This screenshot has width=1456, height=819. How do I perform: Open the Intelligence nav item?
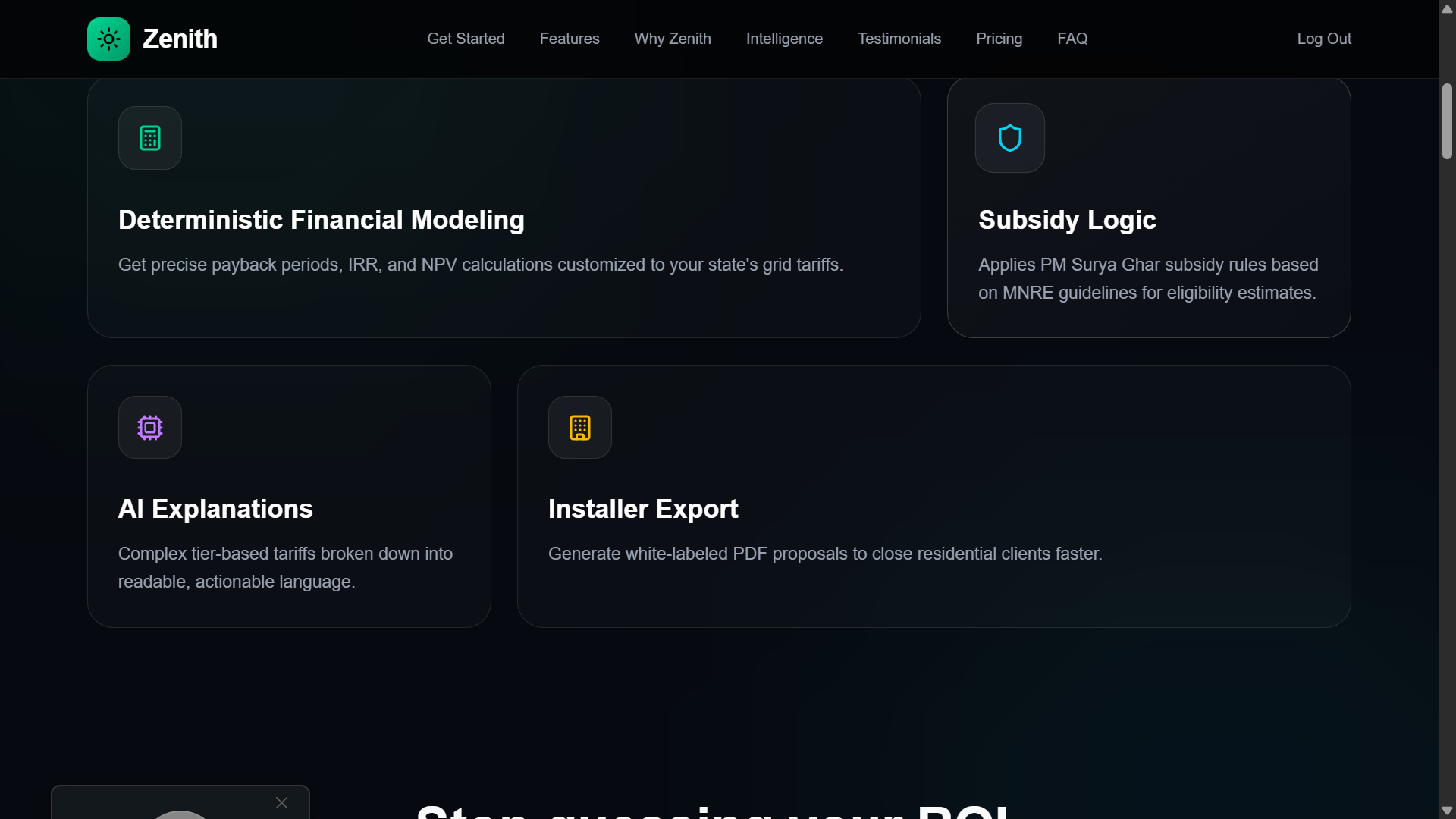(784, 39)
